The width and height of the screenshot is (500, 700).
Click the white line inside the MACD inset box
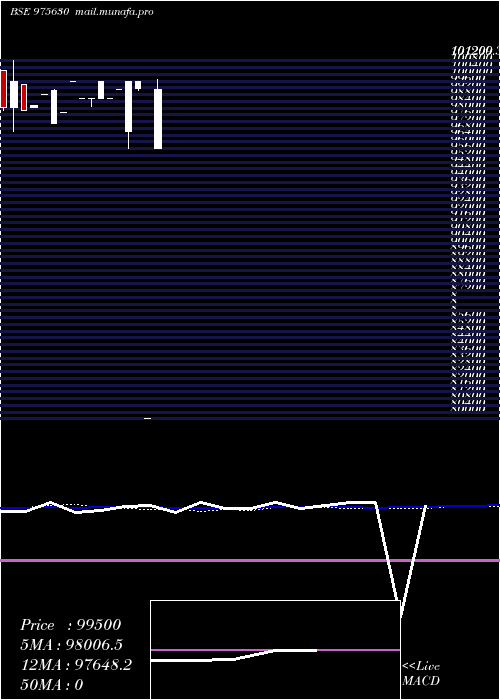pyautogui.click(x=234, y=656)
